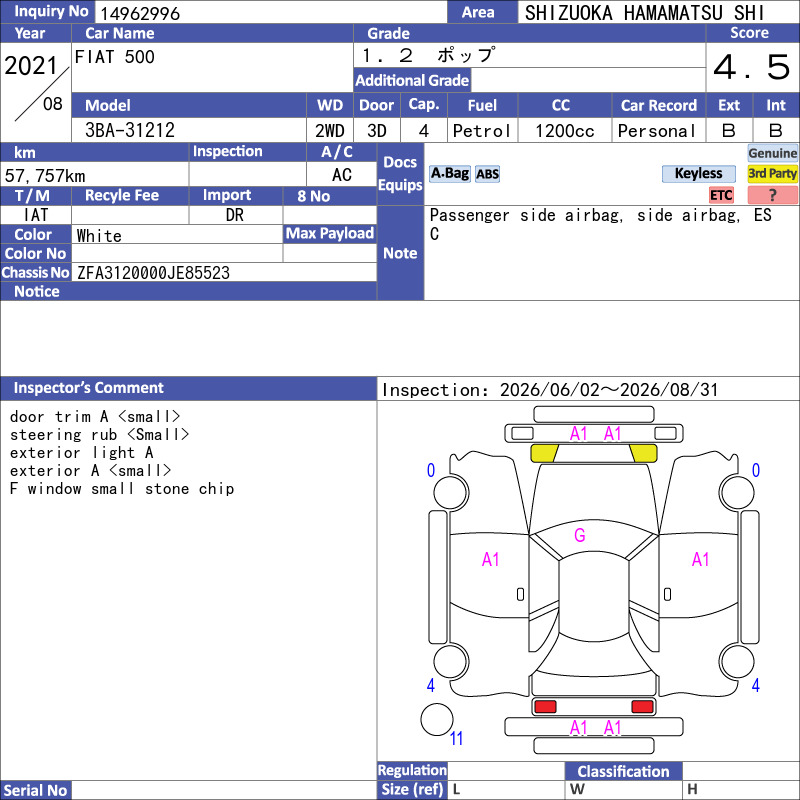This screenshot has height=800, width=800.
Task: Click the Inspector's Comment header
Action: [88, 388]
